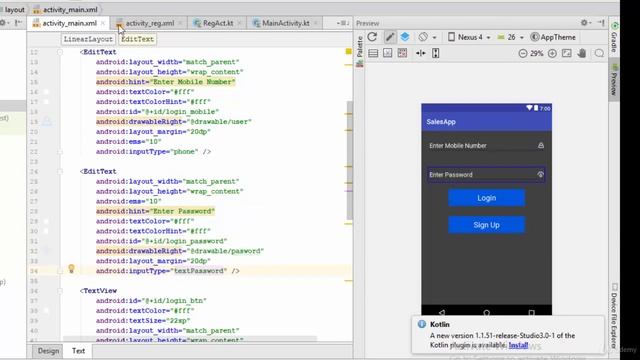Click the layout breadcrumb in navigation bar
640x360 pixels.
click(15, 9)
